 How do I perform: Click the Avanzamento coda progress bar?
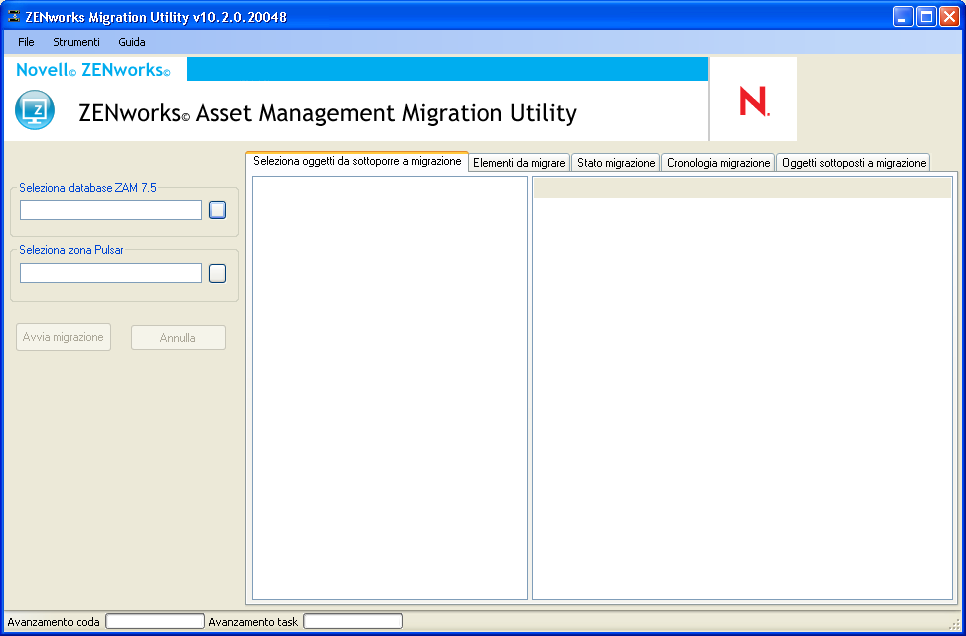tap(155, 621)
